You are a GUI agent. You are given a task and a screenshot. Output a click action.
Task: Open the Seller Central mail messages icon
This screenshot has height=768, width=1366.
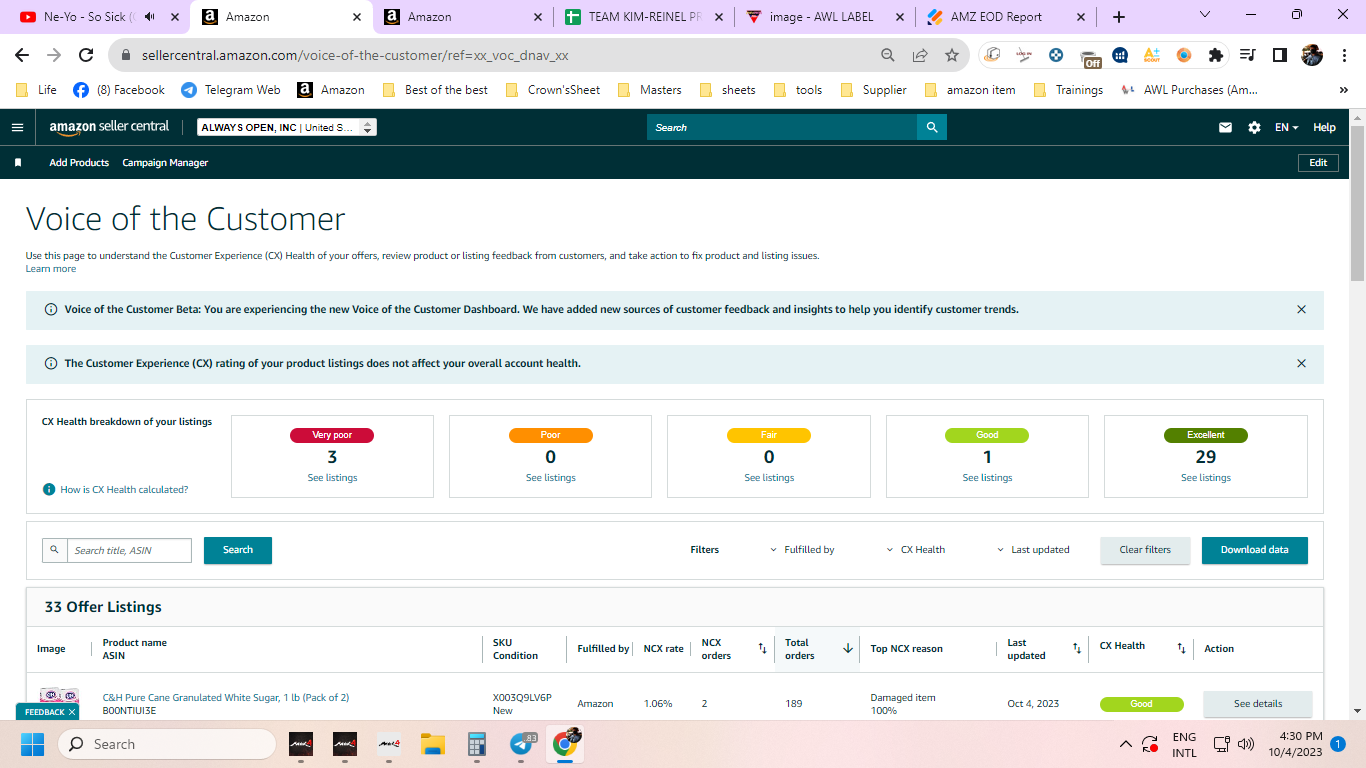(1225, 127)
